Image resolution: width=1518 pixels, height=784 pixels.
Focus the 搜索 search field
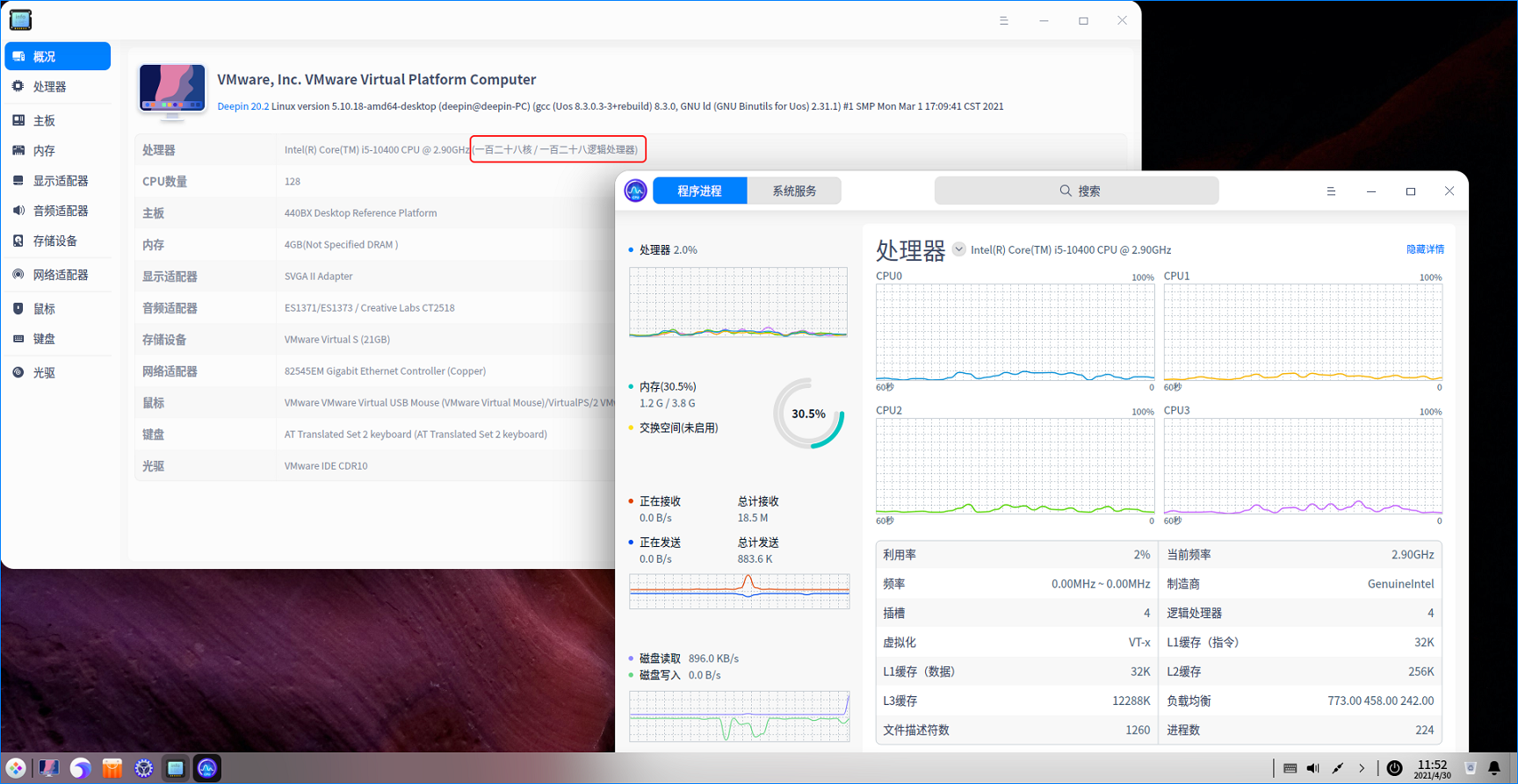(x=1077, y=191)
